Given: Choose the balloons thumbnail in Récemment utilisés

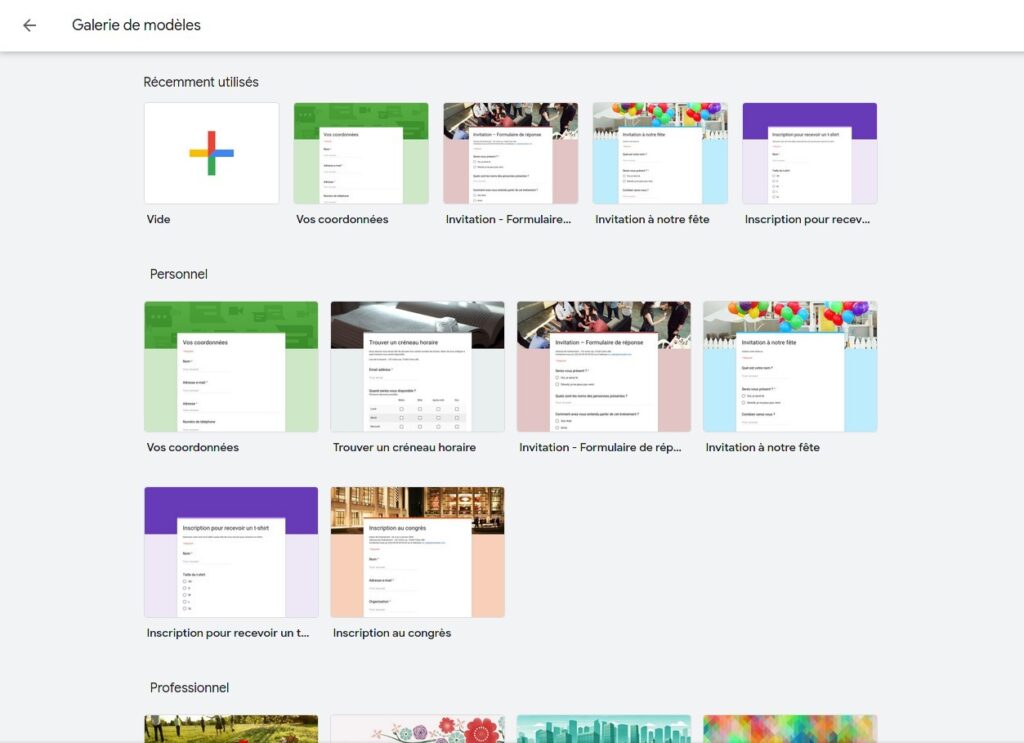Looking at the screenshot, I should click(x=660, y=153).
